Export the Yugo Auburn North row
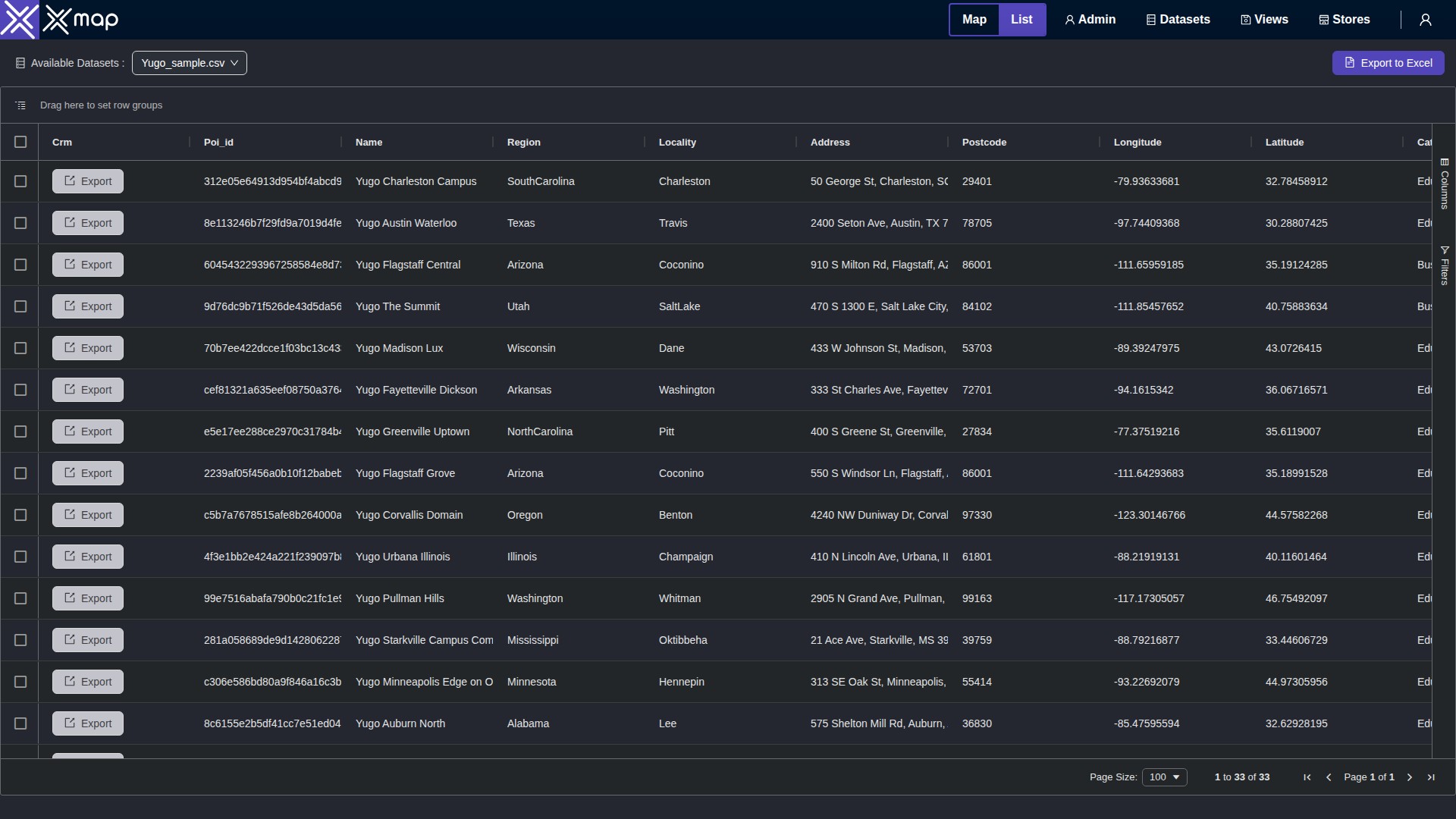 tap(88, 723)
